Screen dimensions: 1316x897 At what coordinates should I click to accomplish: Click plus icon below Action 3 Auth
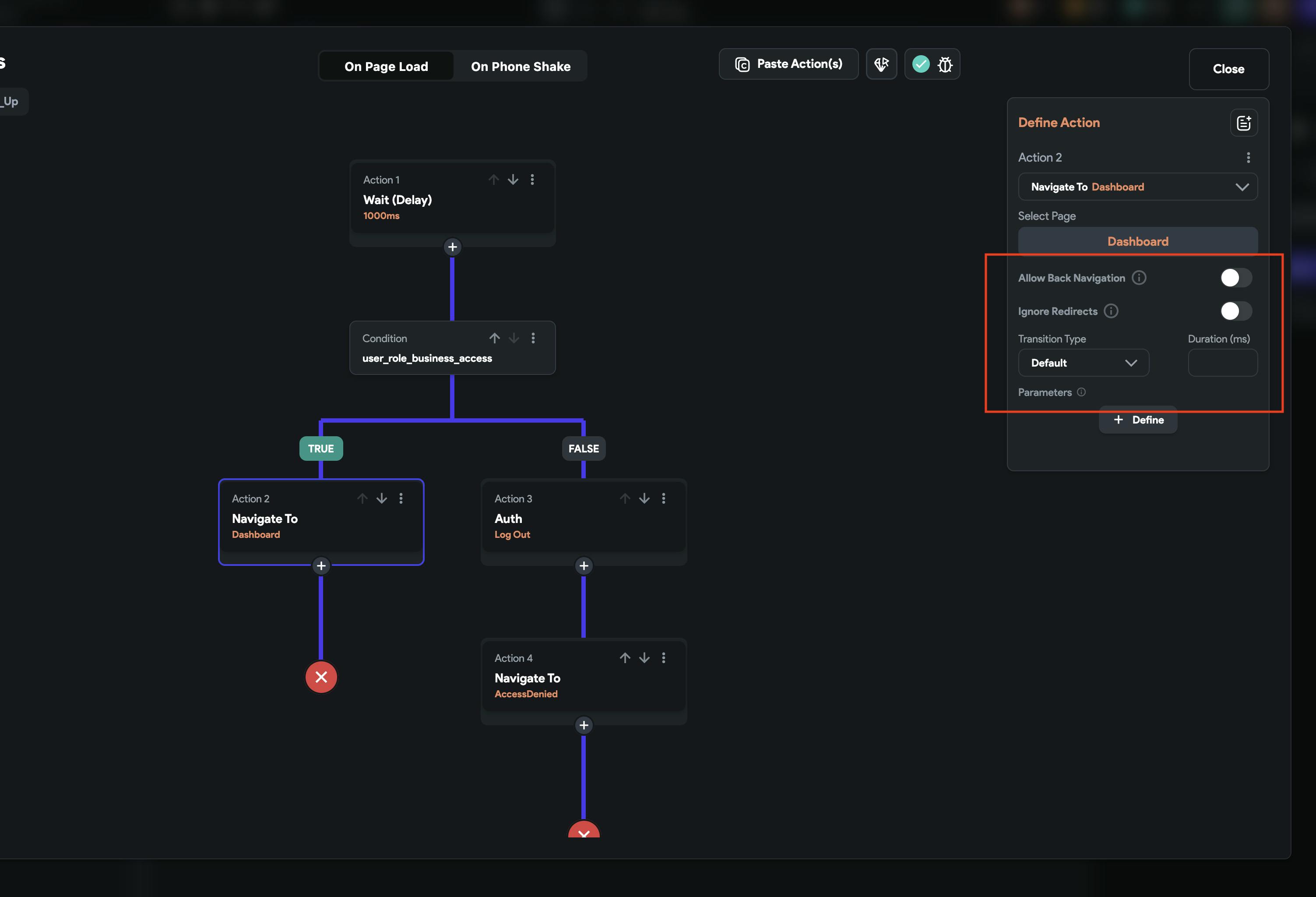(583, 565)
